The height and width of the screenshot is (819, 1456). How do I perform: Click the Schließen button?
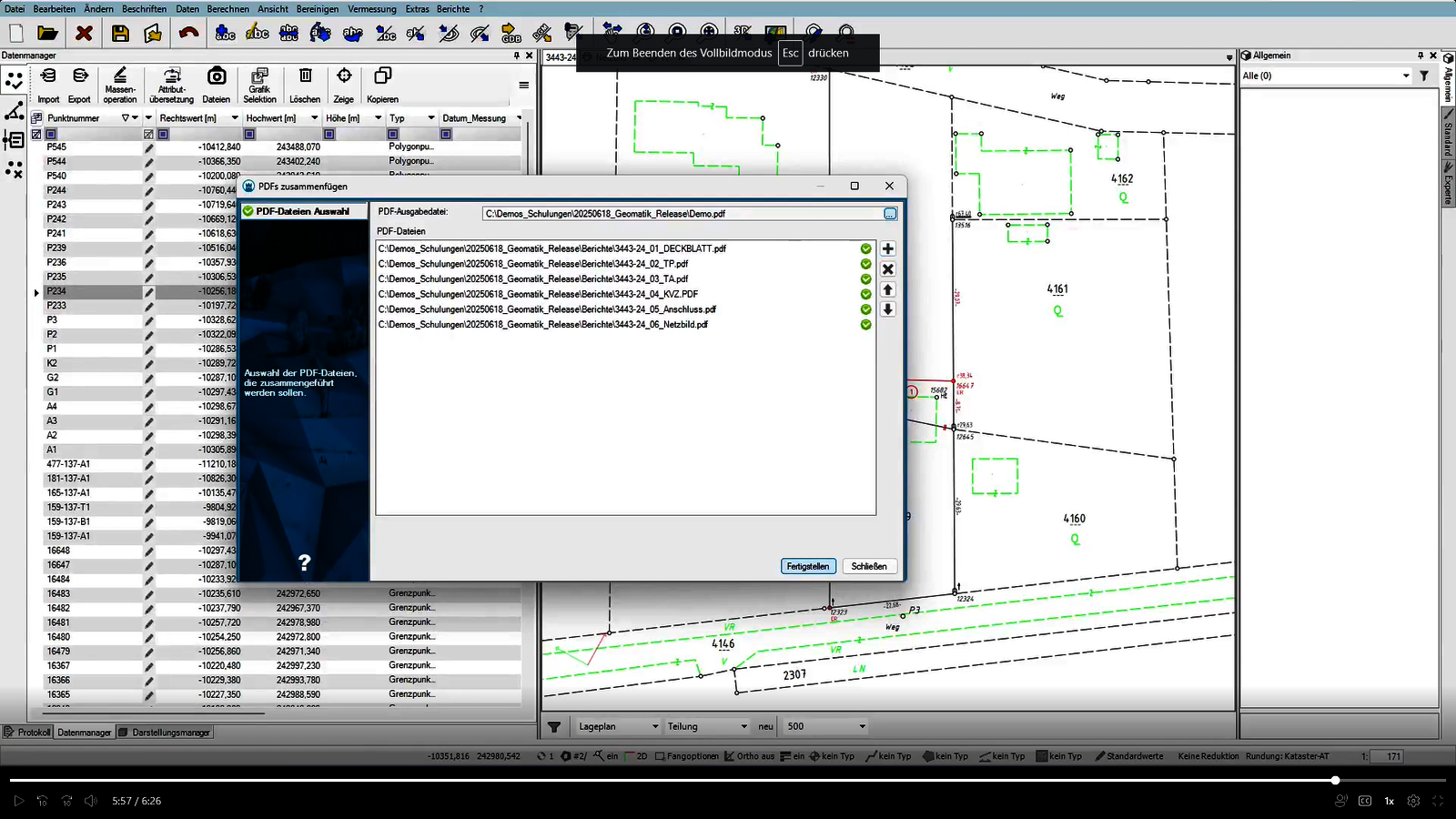[869, 566]
